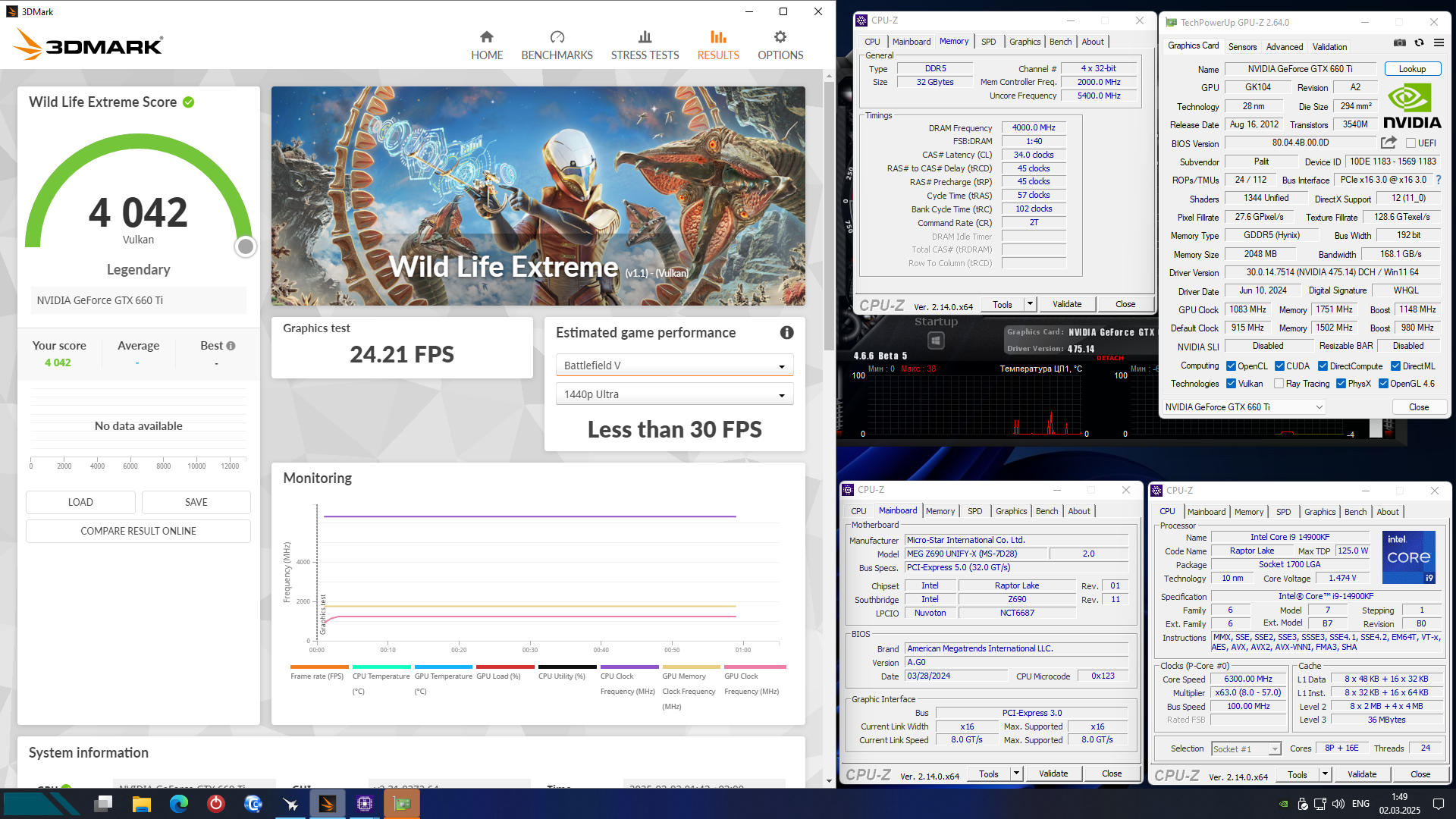
Task: Open File Explorer from the taskbar
Action: 141,803
